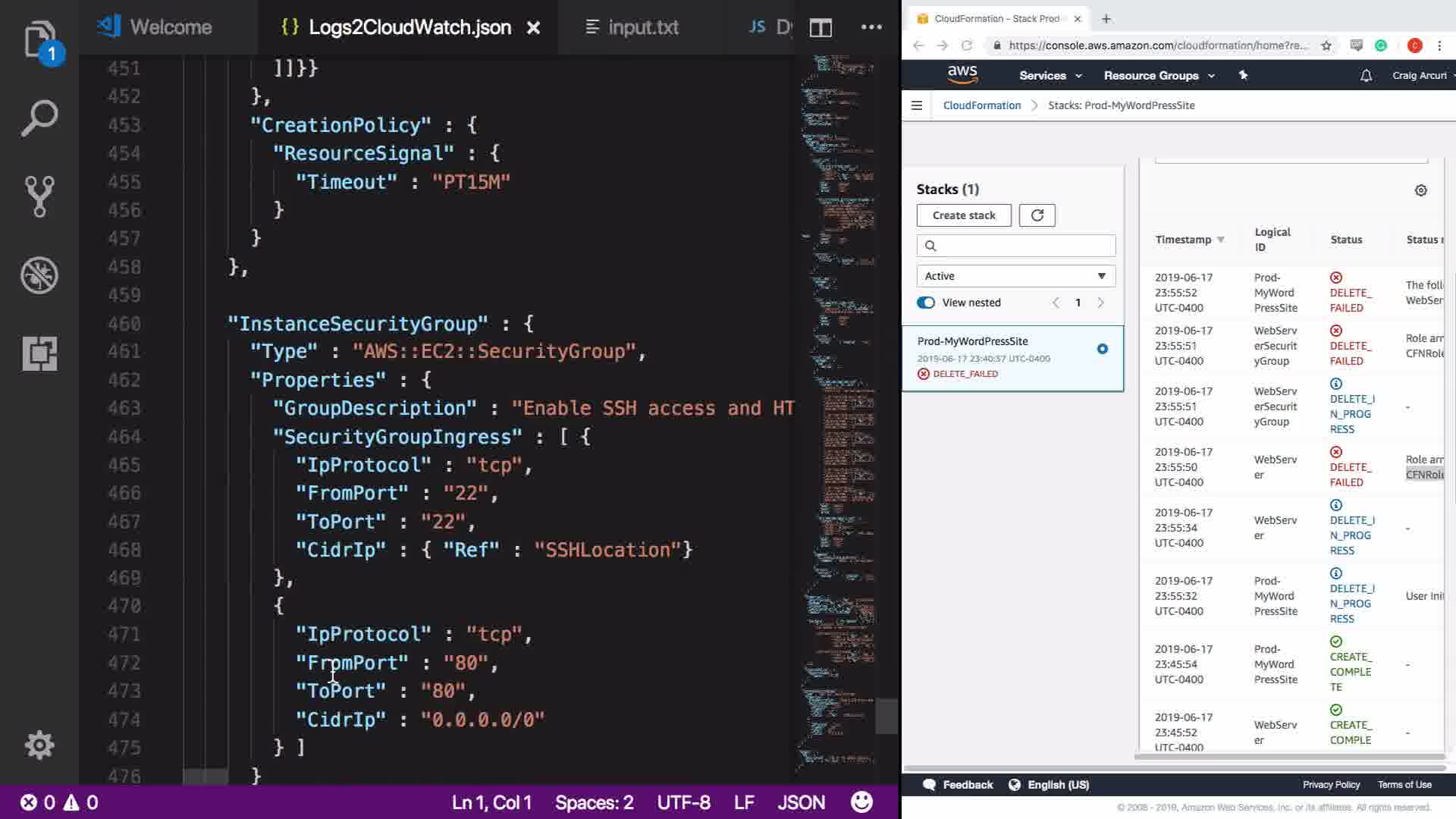
Task: Open the CloudFormation breadcrumb link
Action: click(x=981, y=105)
